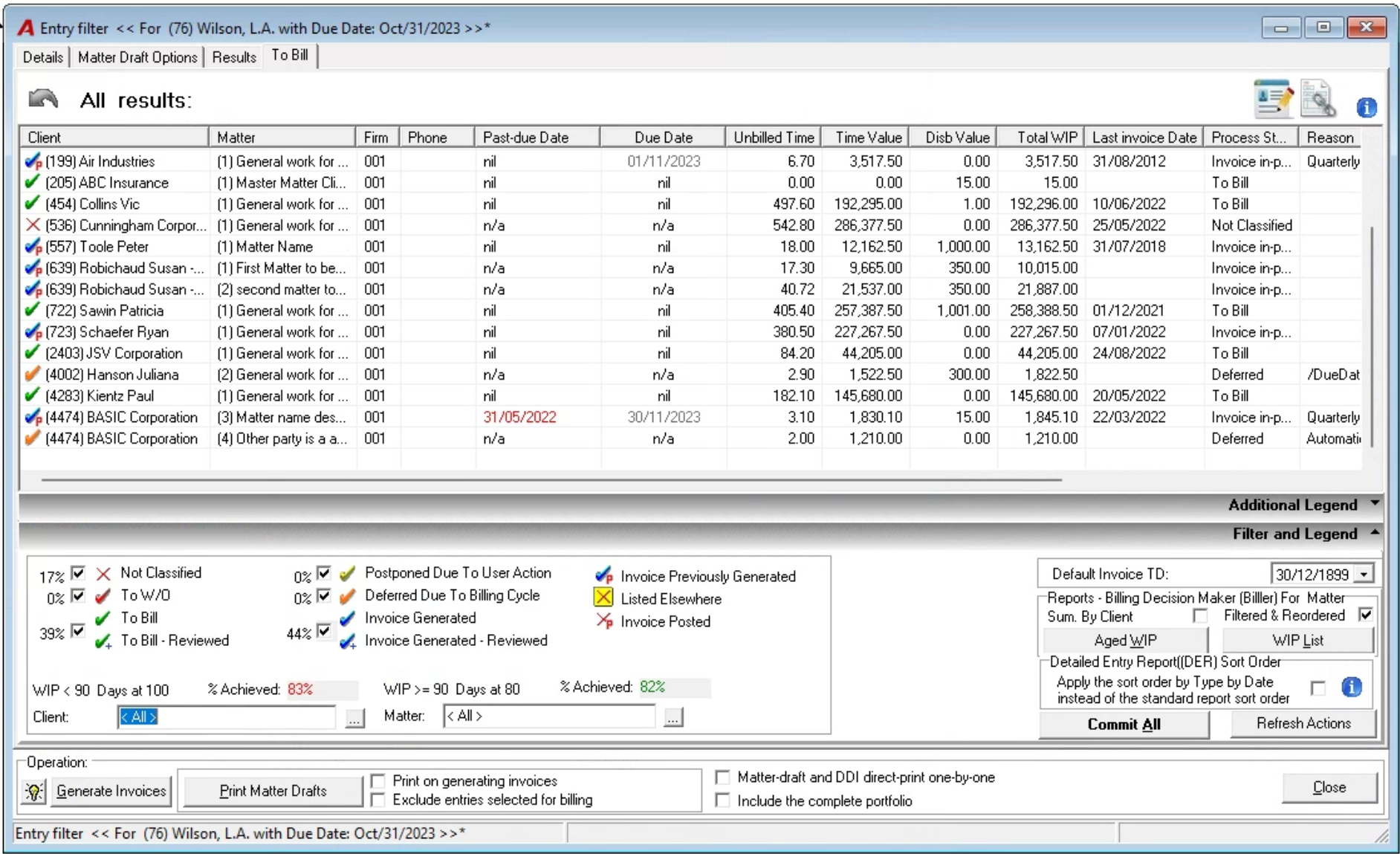Toggle the To W/O filter checkbox

click(x=77, y=595)
